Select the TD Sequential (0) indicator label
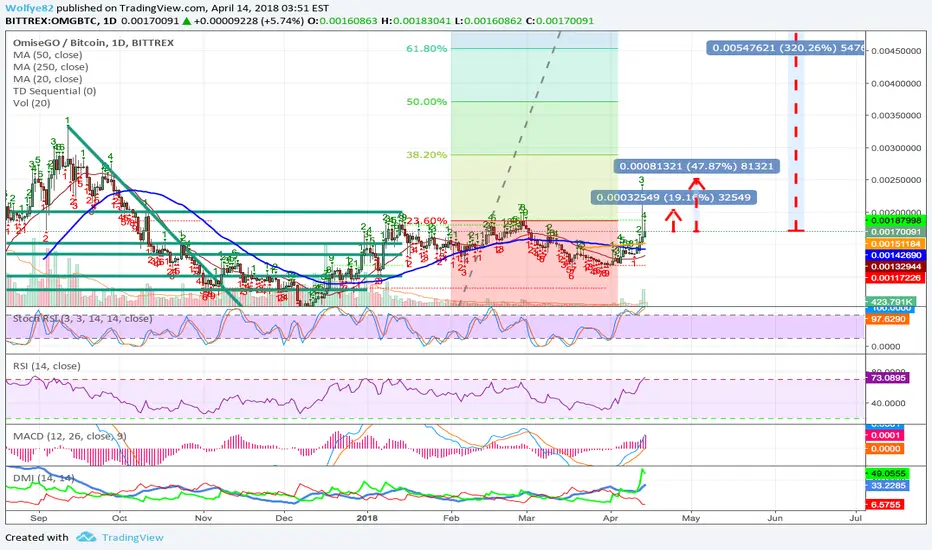The width and height of the screenshot is (932, 550). pyautogui.click(x=55, y=91)
